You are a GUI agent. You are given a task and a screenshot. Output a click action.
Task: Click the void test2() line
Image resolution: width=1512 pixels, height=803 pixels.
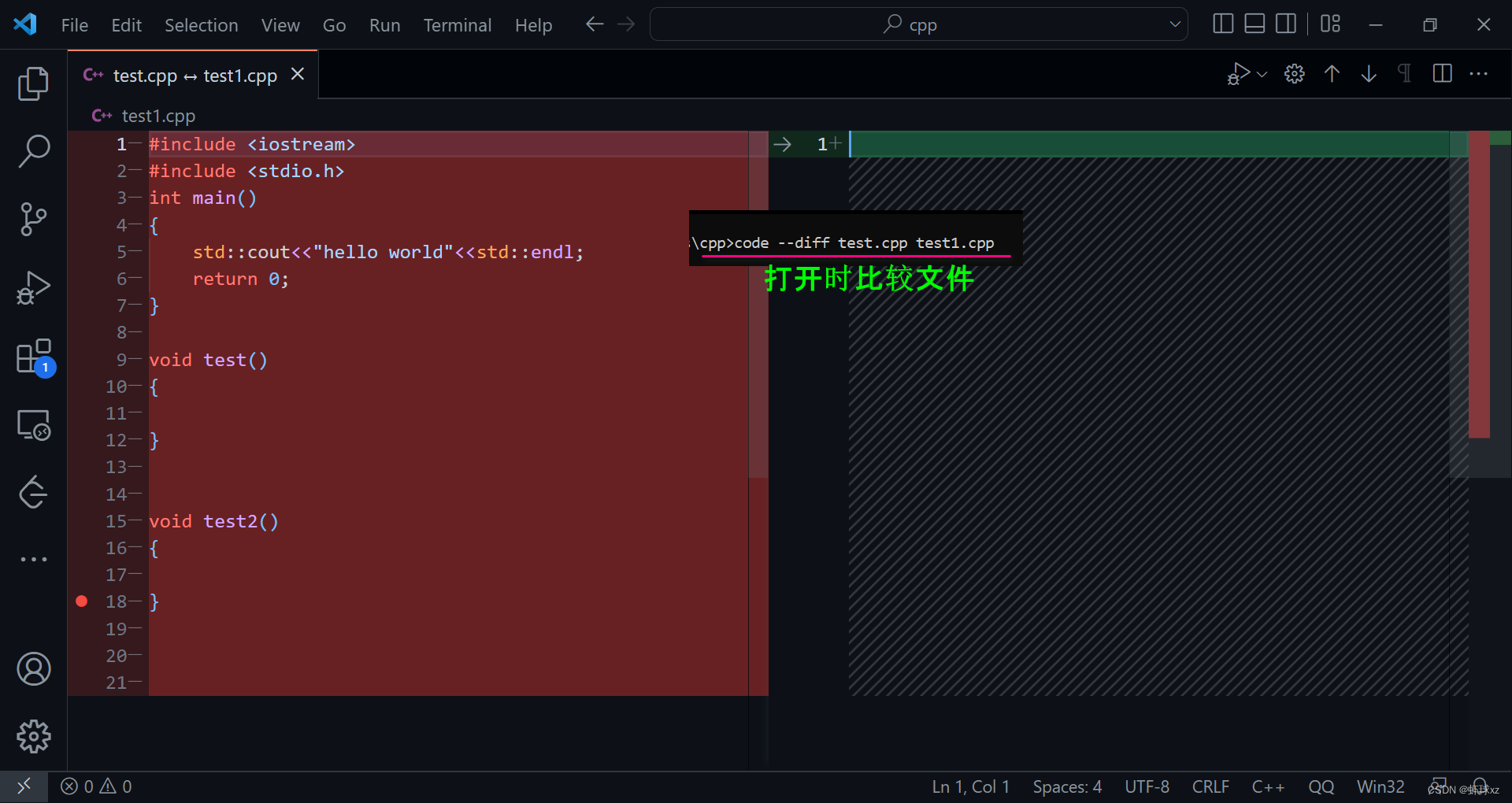214,522
